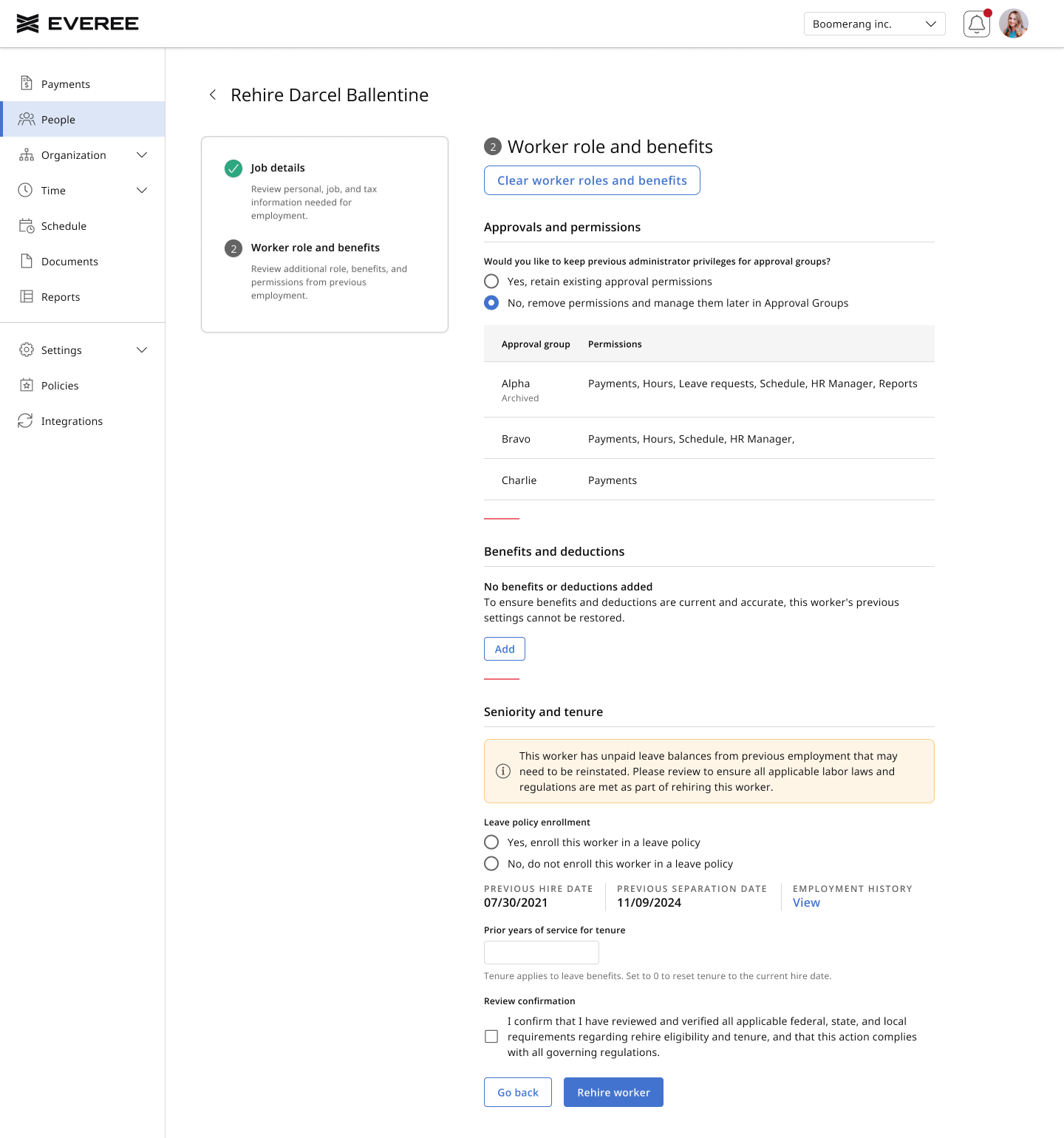Expand the Organization menu chevron
This screenshot has width=1064, height=1138.
pos(142,154)
